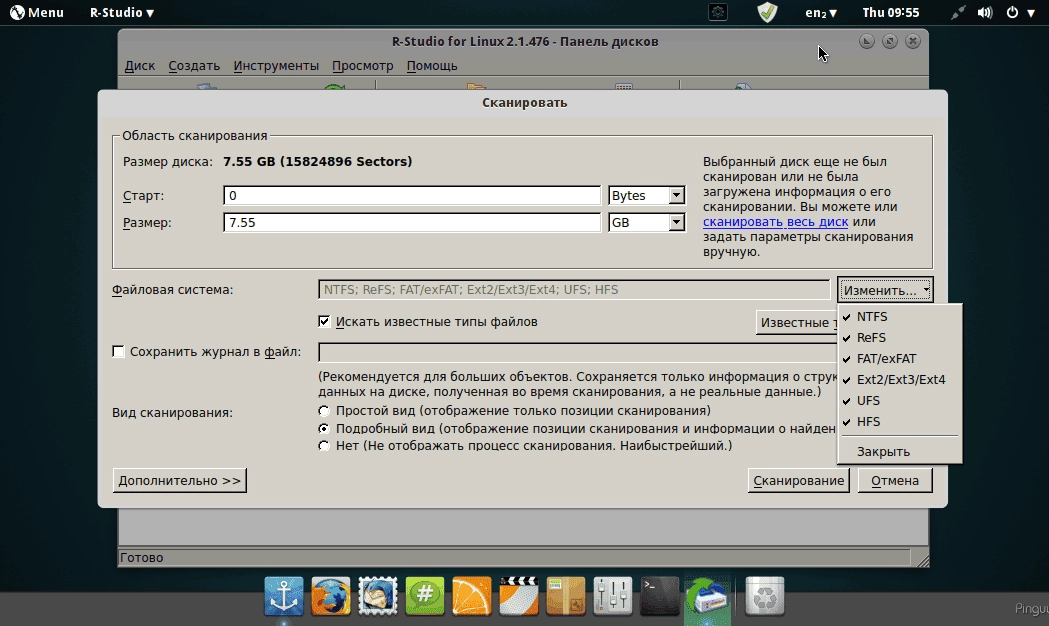Open the audio mixer sliders icon in dock

point(612,596)
